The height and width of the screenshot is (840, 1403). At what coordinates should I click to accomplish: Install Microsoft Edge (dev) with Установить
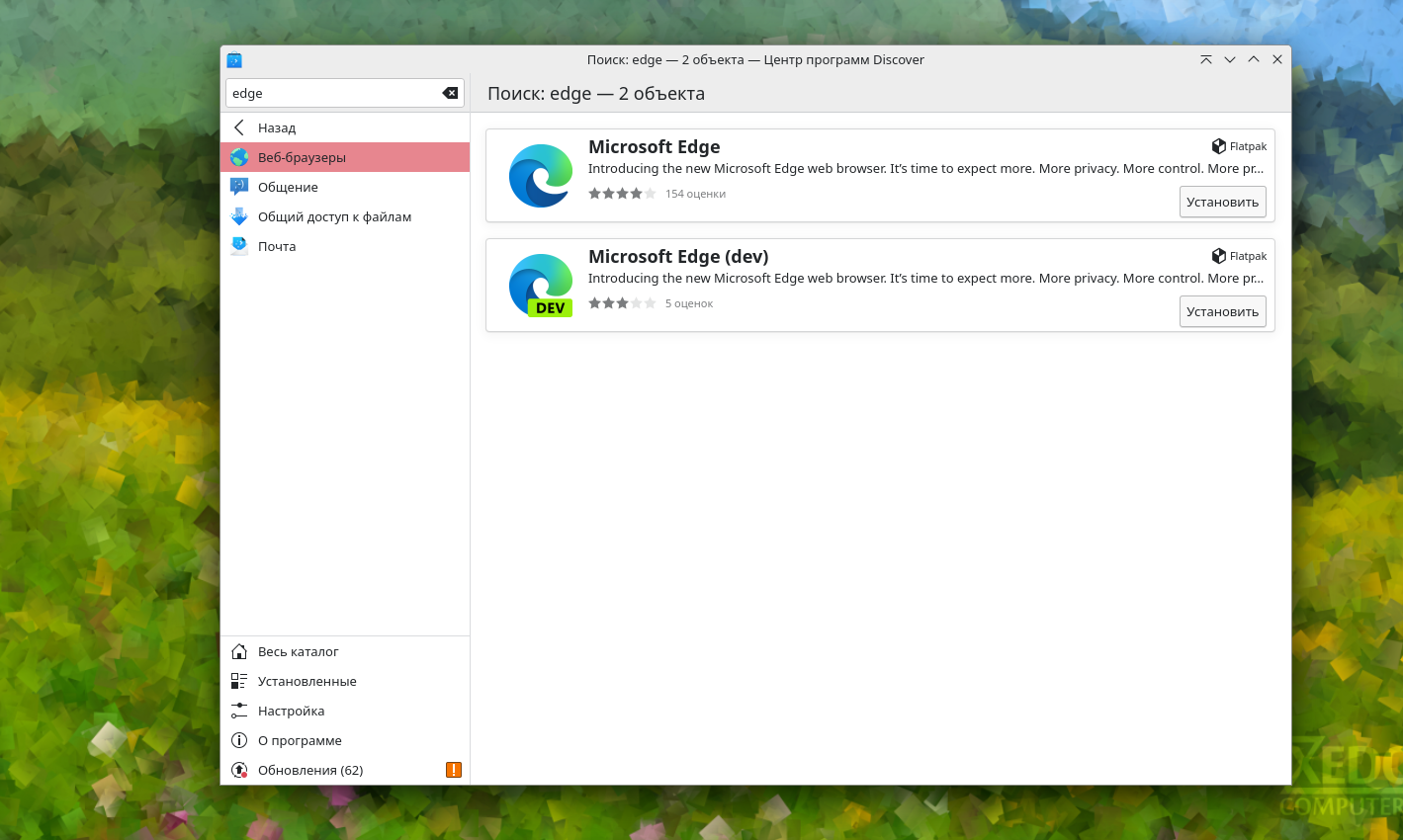click(x=1223, y=311)
